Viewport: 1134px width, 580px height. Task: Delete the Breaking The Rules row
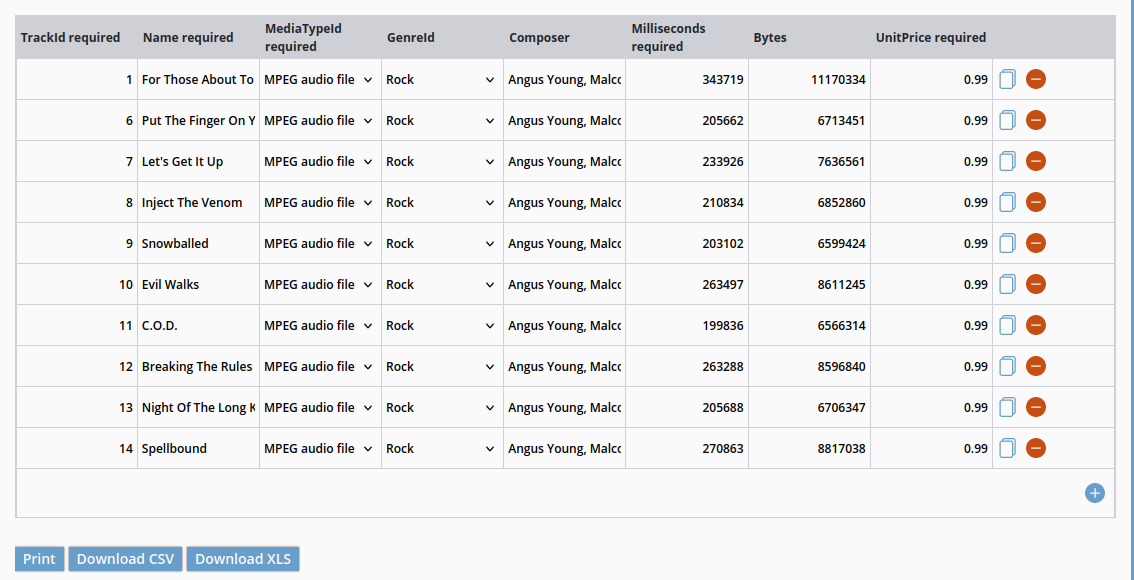click(1036, 367)
